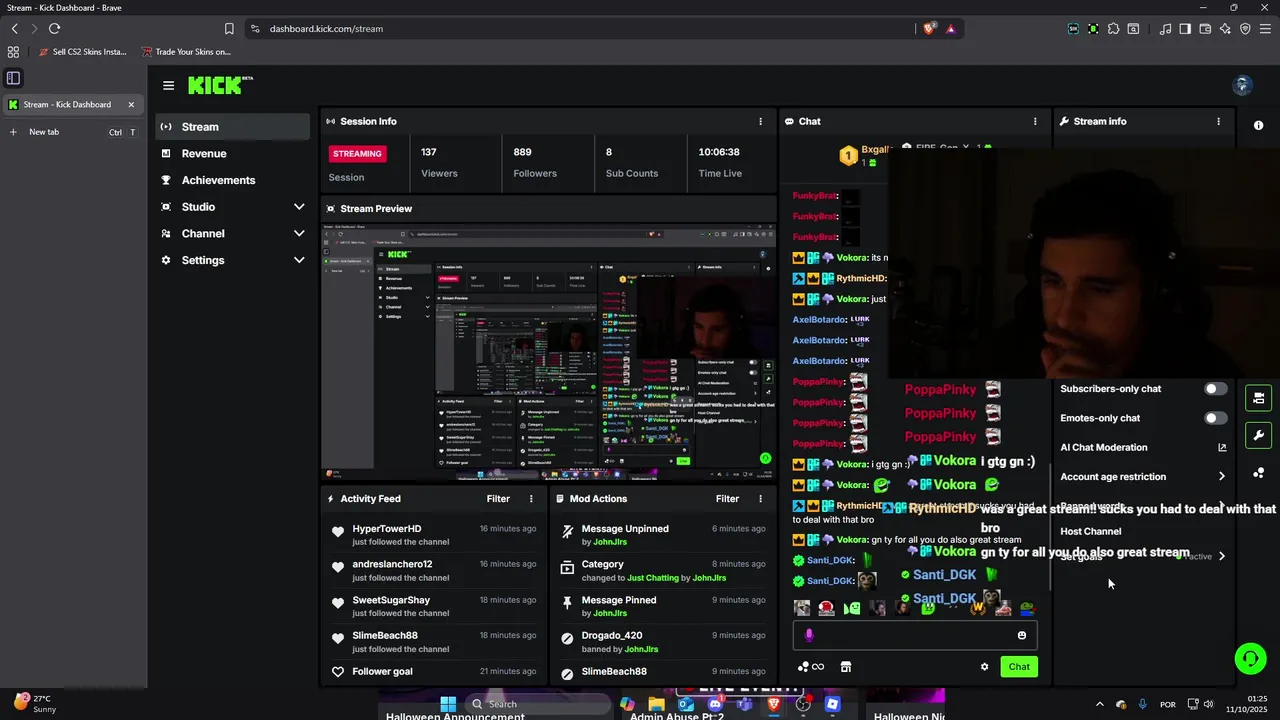Click the Drogado_420 banned entry
The height and width of the screenshot is (720, 1280).
[662, 642]
